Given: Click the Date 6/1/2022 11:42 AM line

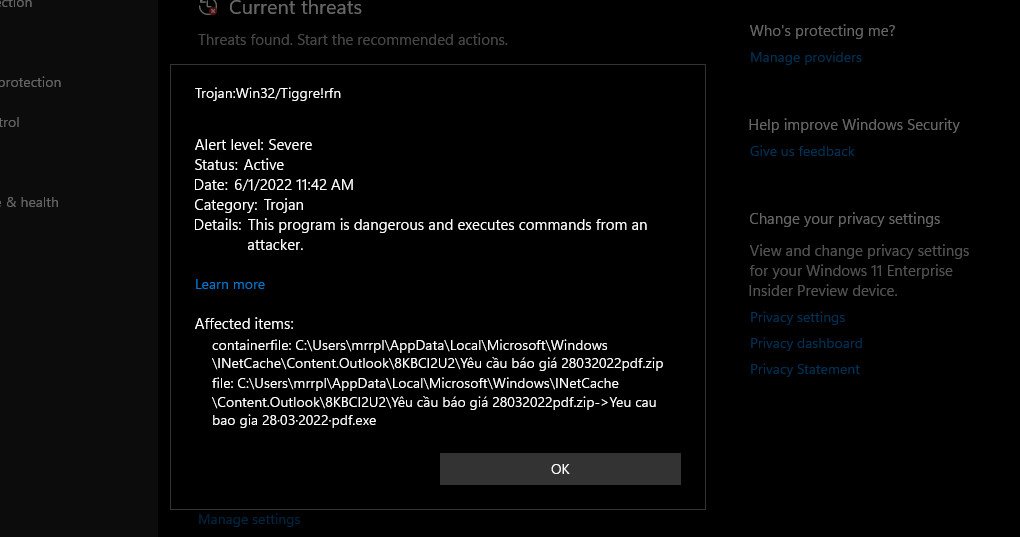Looking at the screenshot, I should pyautogui.click(x=274, y=185).
